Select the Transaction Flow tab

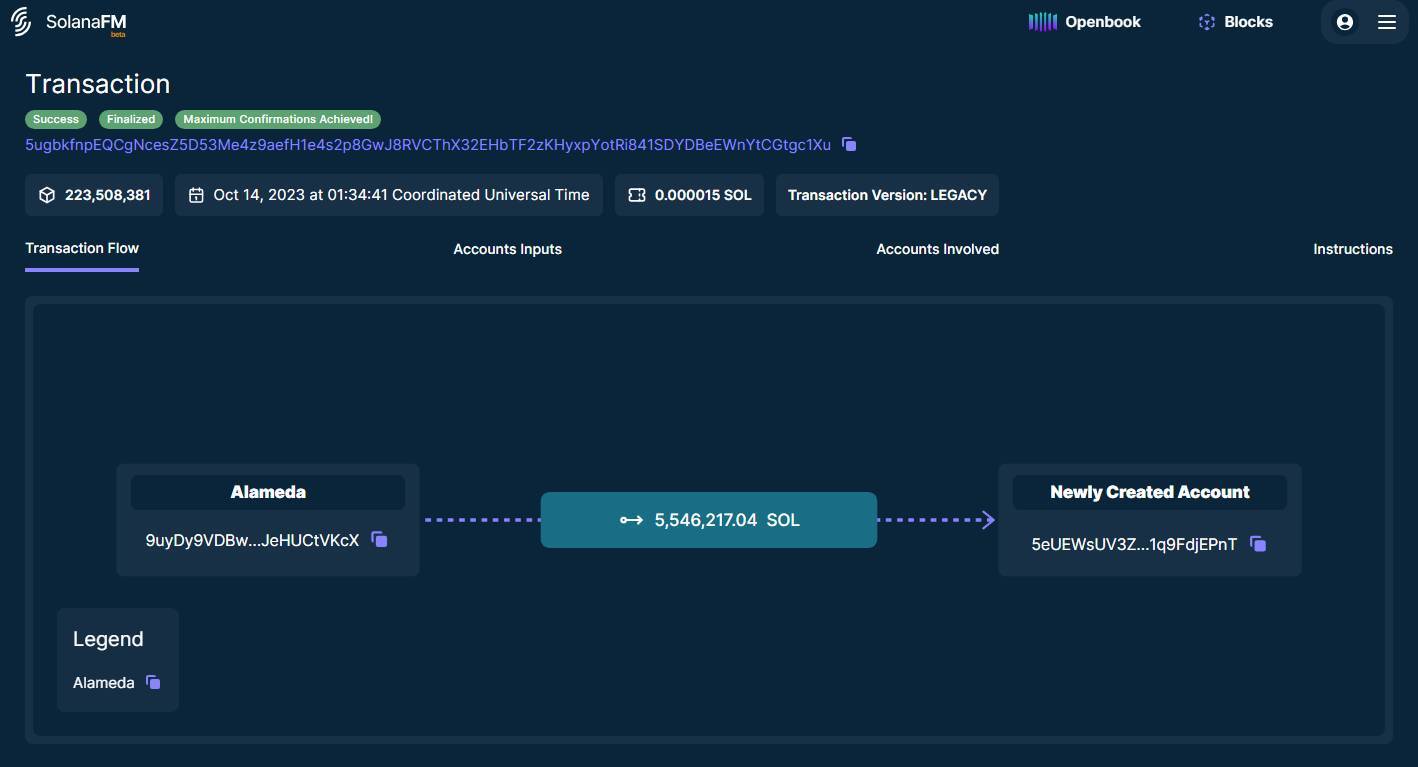(x=82, y=248)
